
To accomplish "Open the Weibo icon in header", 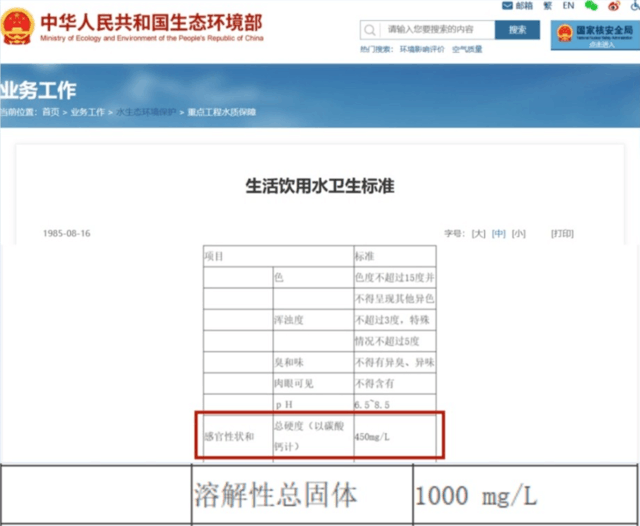I will 614,6.
